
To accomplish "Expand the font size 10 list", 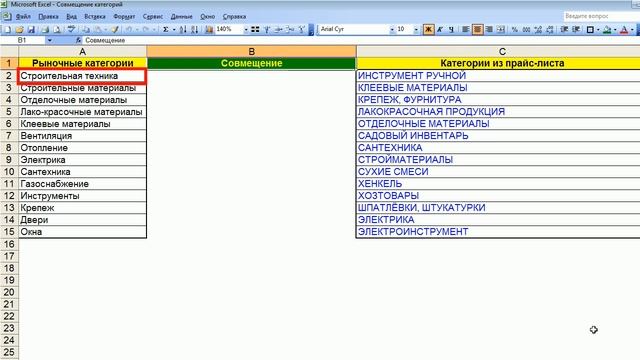I will 416,30.
